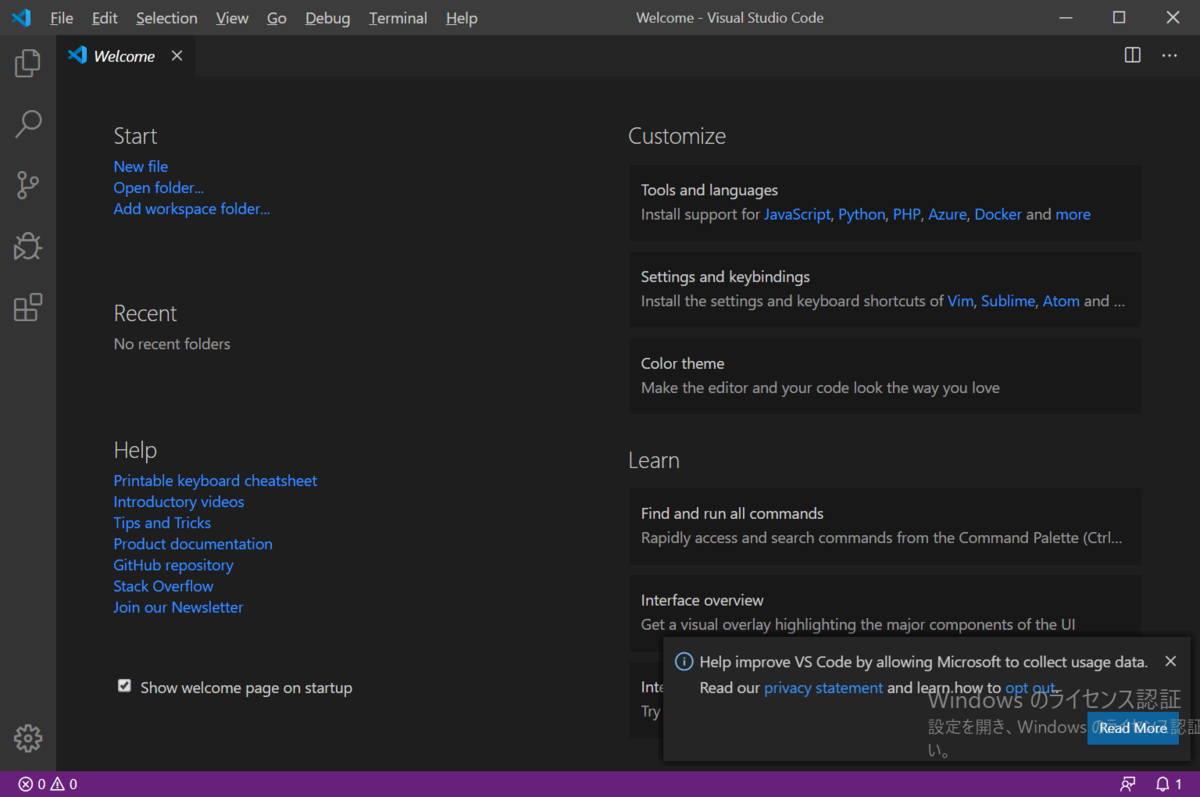Open the Manage gear icon
The image size is (1200, 797).
click(28, 738)
